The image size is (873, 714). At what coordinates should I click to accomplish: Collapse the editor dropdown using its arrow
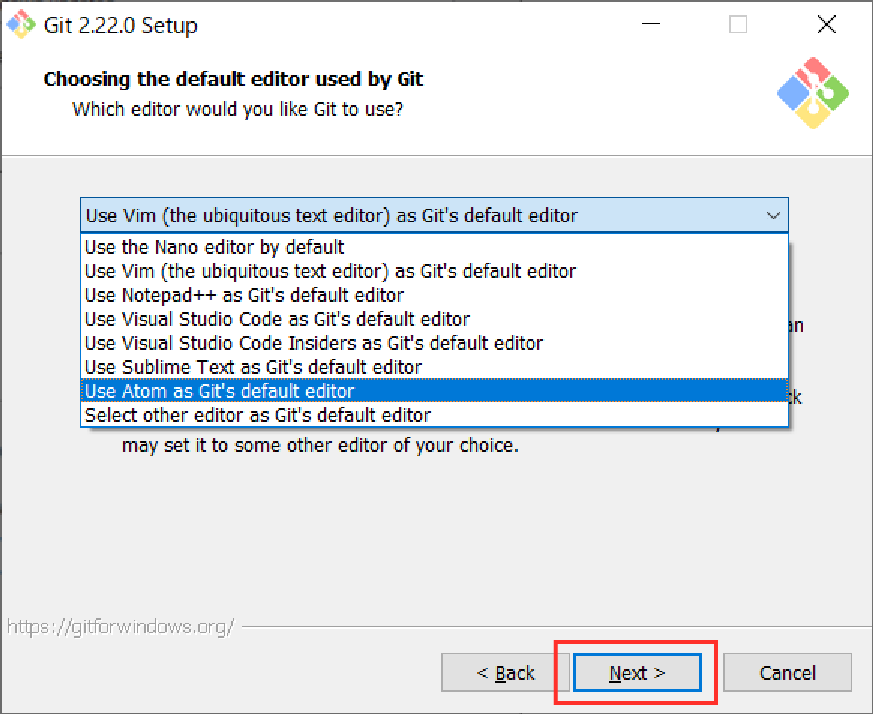[772, 216]
